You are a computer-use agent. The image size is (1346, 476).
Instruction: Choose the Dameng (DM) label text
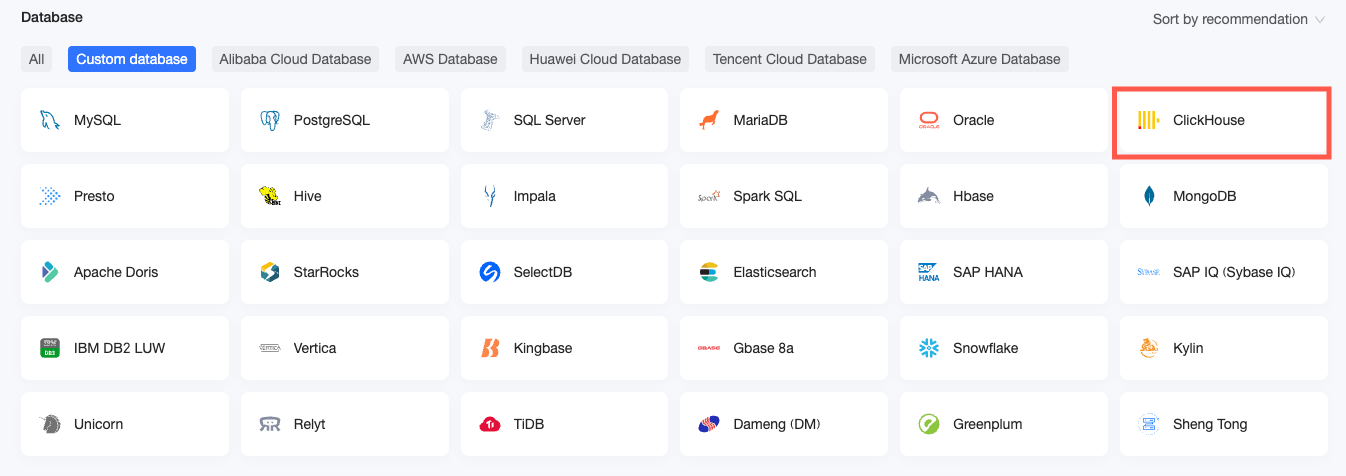(777, 424)
